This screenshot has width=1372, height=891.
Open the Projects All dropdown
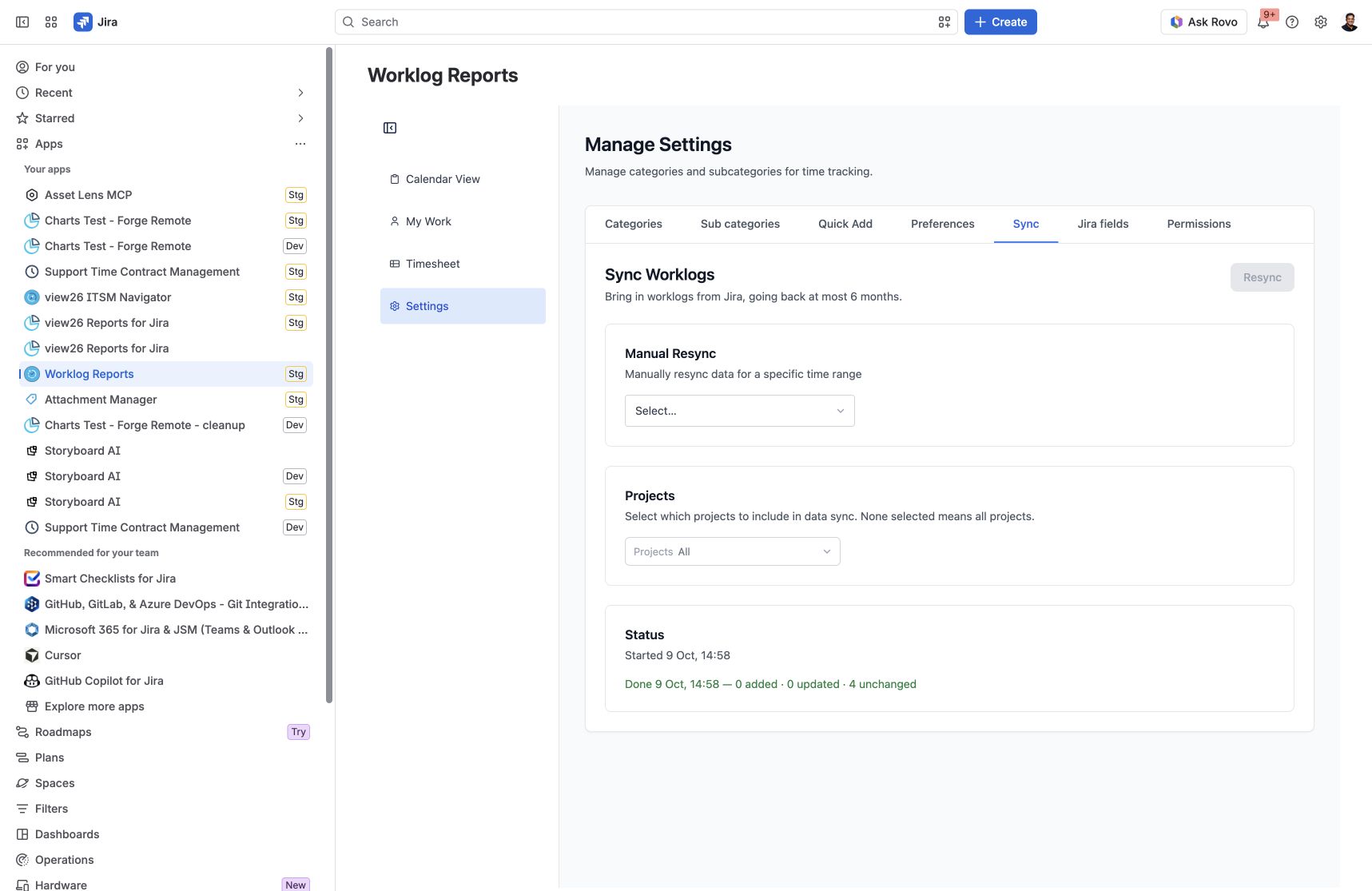733,551
